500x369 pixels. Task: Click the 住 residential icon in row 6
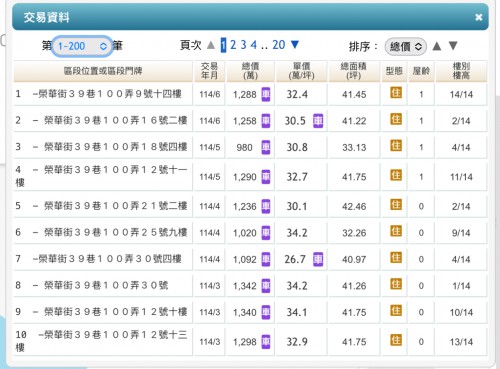[x=396, y=231]
